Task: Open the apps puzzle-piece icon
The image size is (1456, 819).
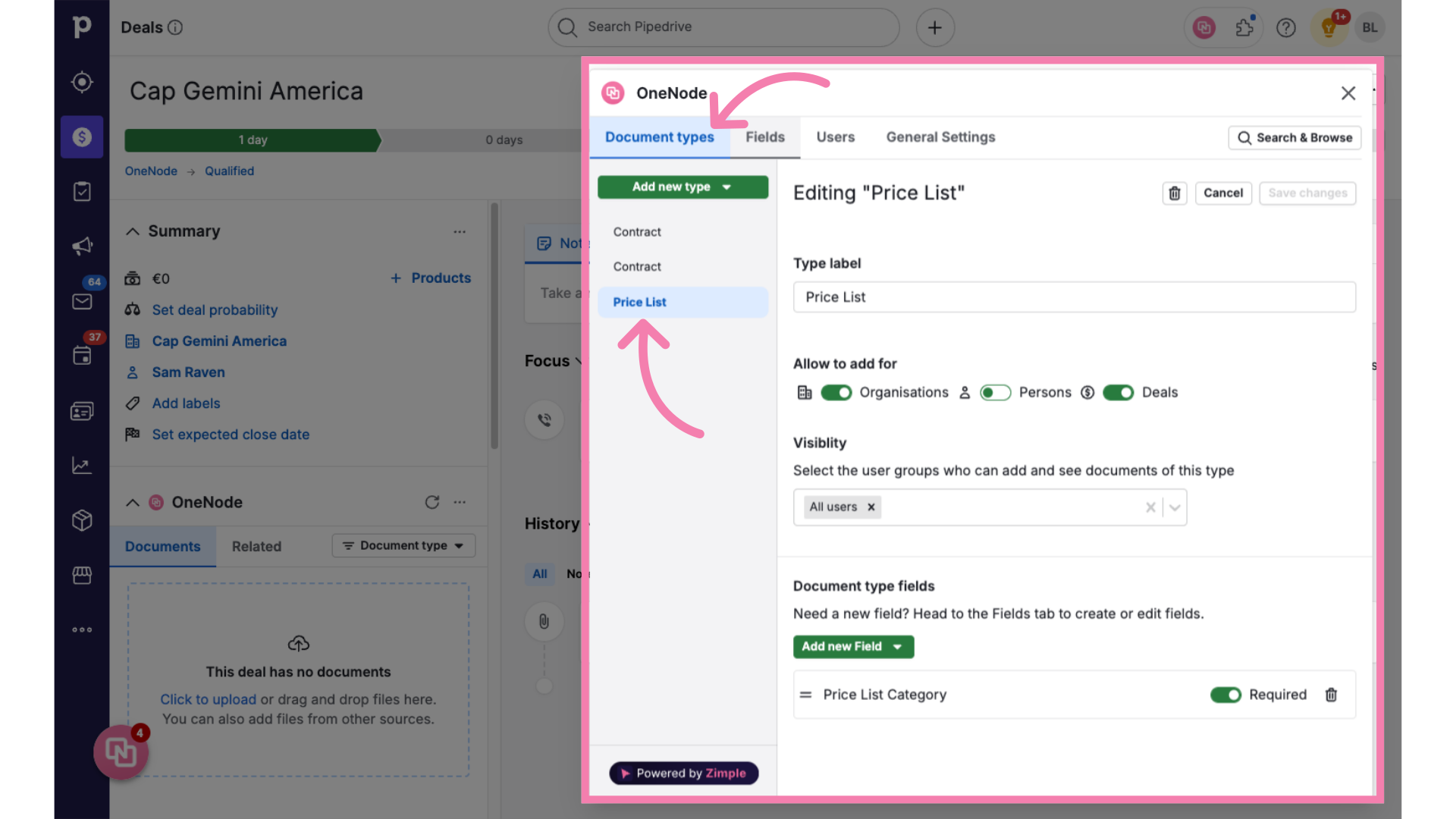Action: coord(1244,27)
